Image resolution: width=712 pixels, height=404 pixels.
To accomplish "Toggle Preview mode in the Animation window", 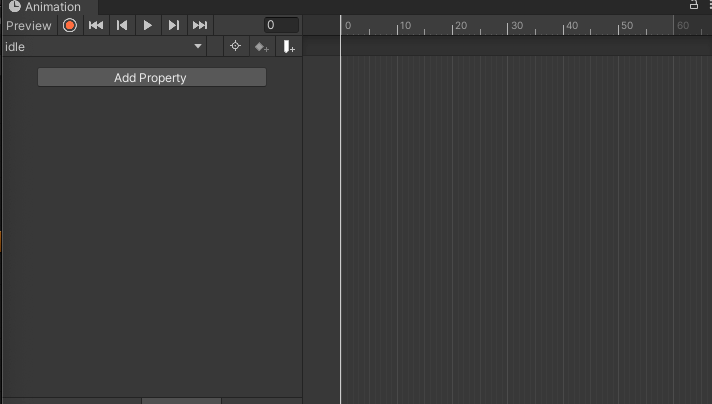I will pos(29,25).
